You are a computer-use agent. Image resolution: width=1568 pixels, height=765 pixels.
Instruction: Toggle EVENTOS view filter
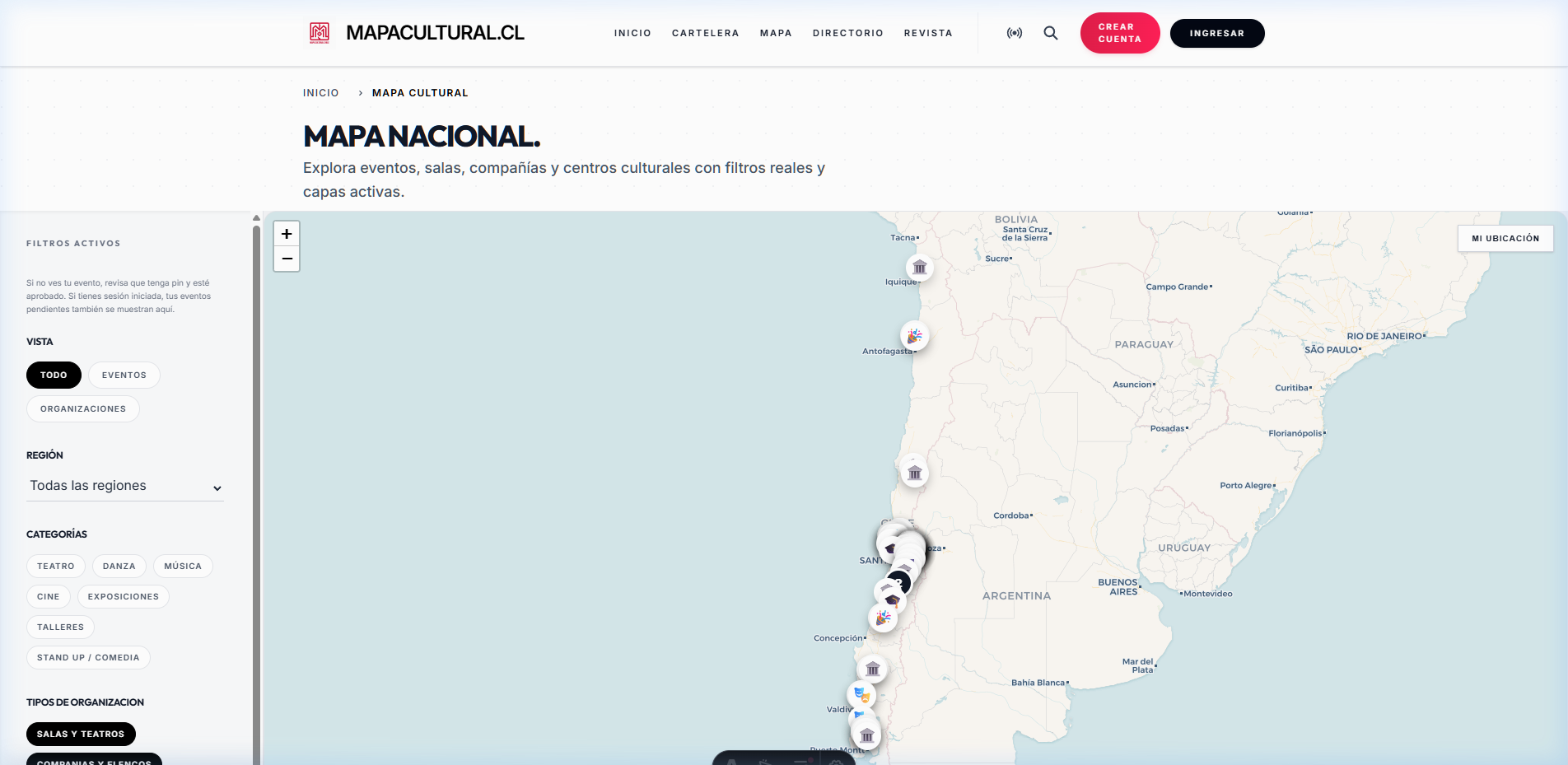pos(124,375)
